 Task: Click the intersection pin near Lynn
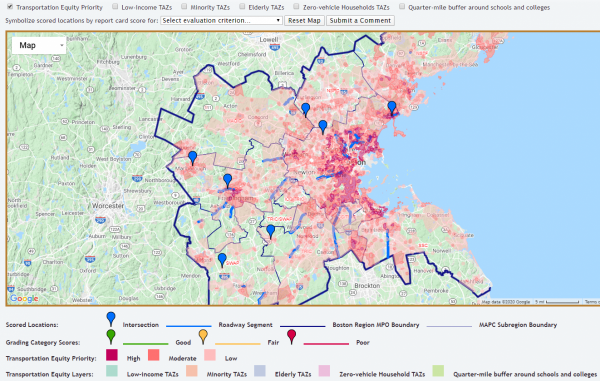pos(392,107)
